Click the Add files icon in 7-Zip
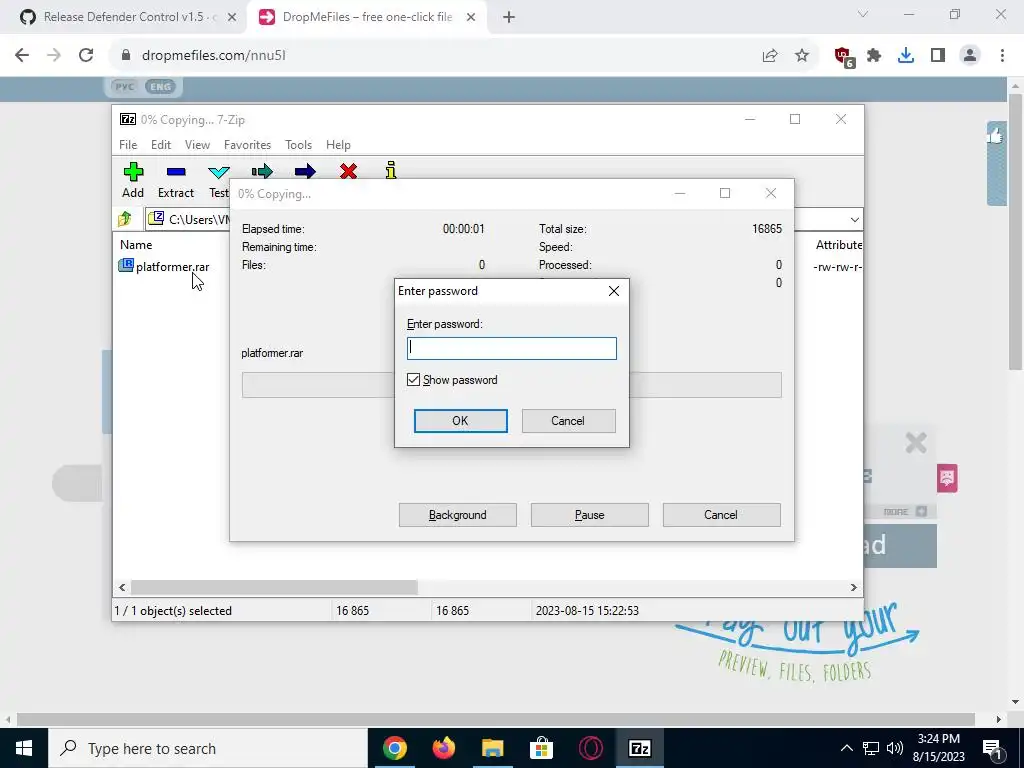The width and height of the screenshot is (1024, 768). click(x=133, y=172)
